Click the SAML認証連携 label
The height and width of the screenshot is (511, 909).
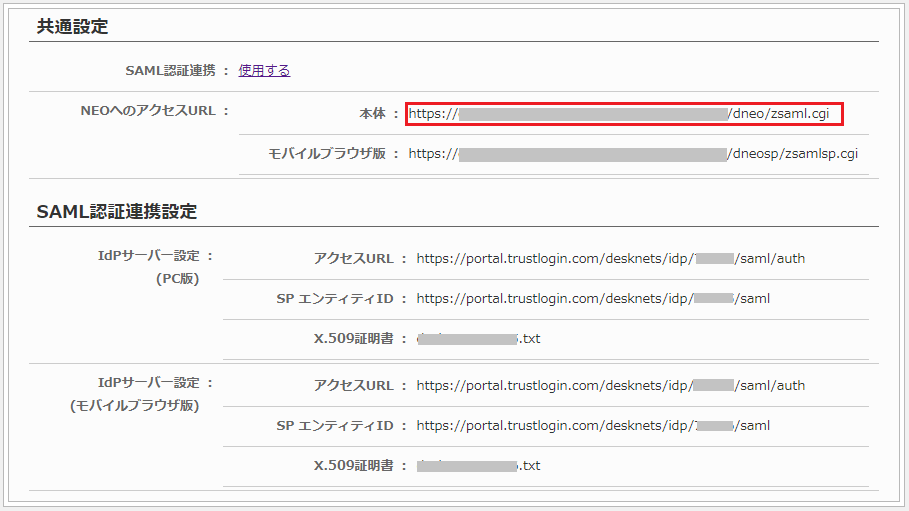(170, 71)
